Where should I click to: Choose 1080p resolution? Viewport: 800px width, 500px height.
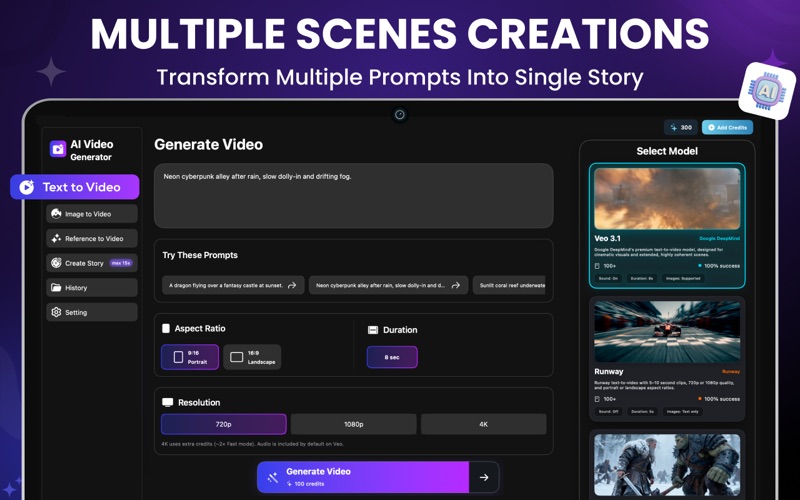click(x=354, y=424)
